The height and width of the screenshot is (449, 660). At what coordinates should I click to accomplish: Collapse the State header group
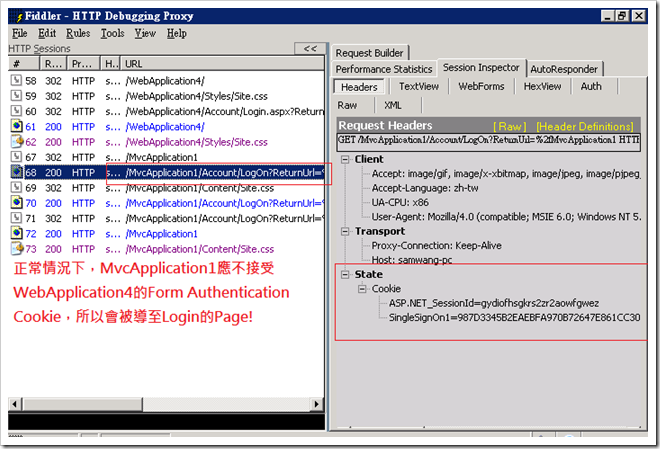pos(345,274)
